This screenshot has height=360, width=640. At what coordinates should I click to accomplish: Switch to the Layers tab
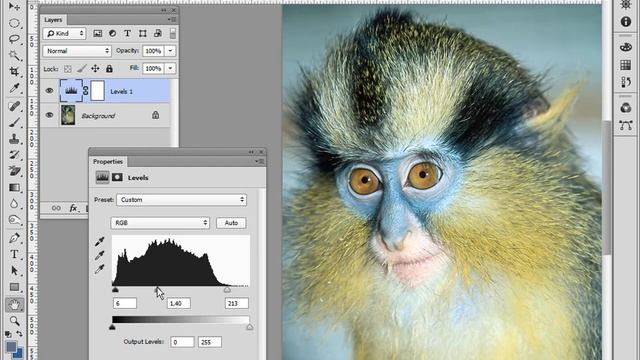click(53, 20)
